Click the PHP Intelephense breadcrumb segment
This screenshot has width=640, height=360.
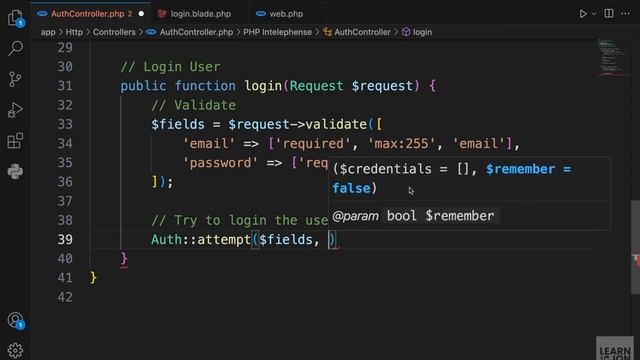(x=277, y=32)
